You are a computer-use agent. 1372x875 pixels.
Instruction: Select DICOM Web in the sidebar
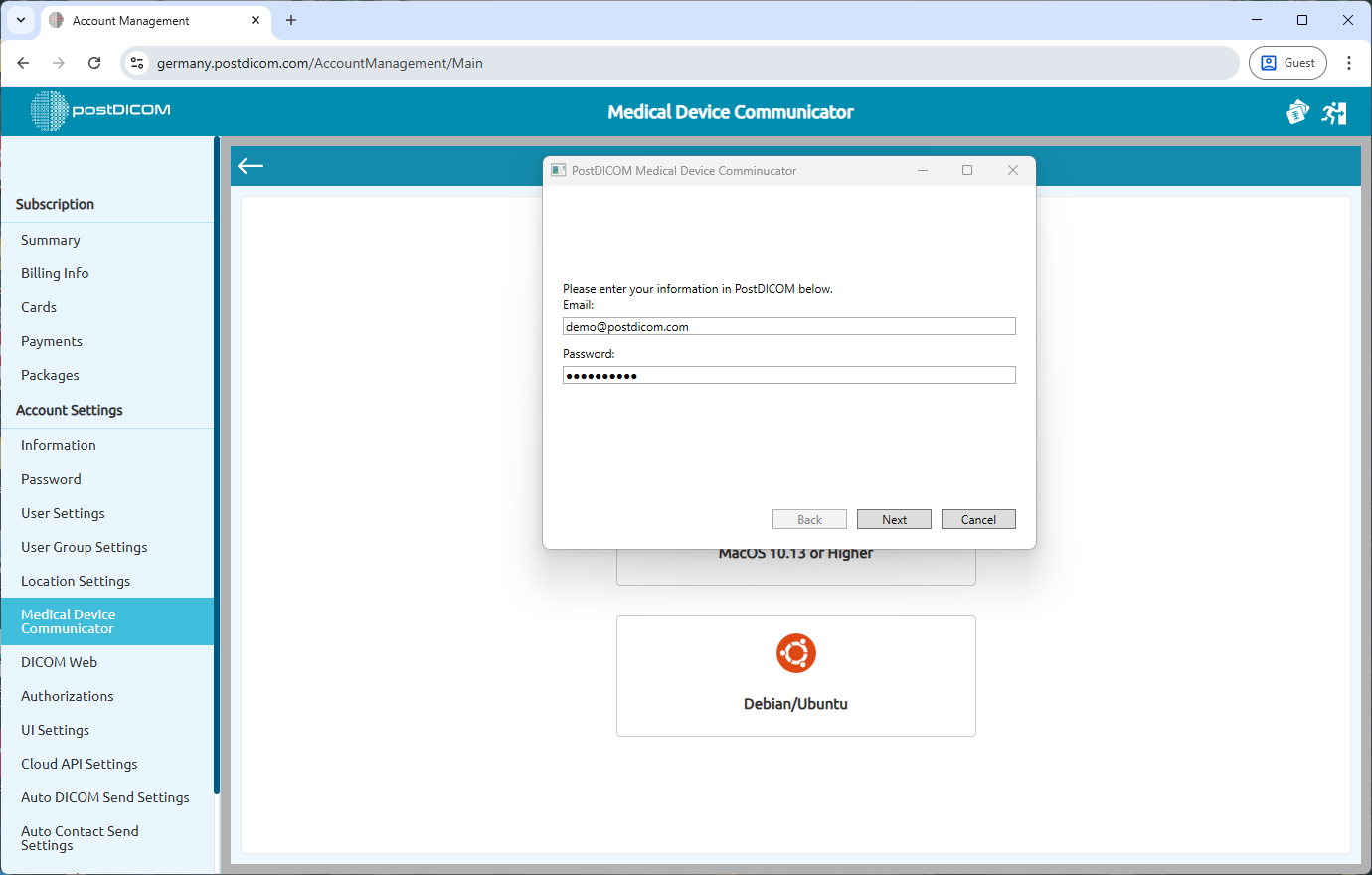click(x=59, y=661)
